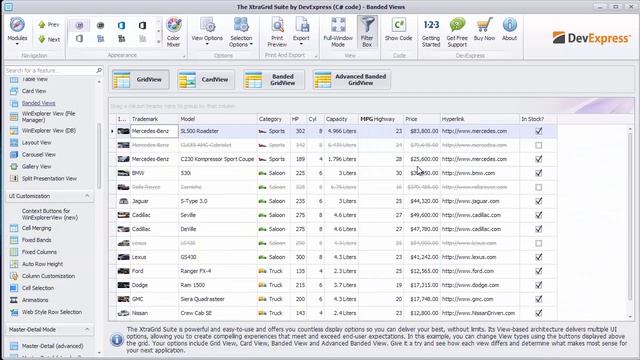
Task: Open the Export dropdown arrow
Action: click(301, 44)
